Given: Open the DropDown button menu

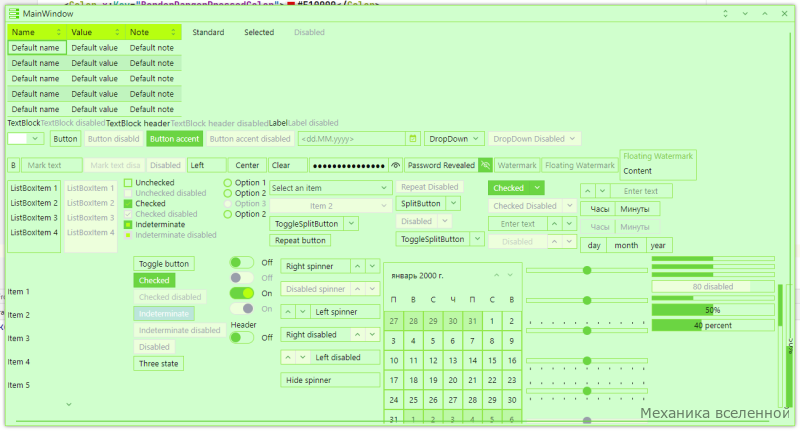Looking at the screenshot, I should click(x=454, y=139).
